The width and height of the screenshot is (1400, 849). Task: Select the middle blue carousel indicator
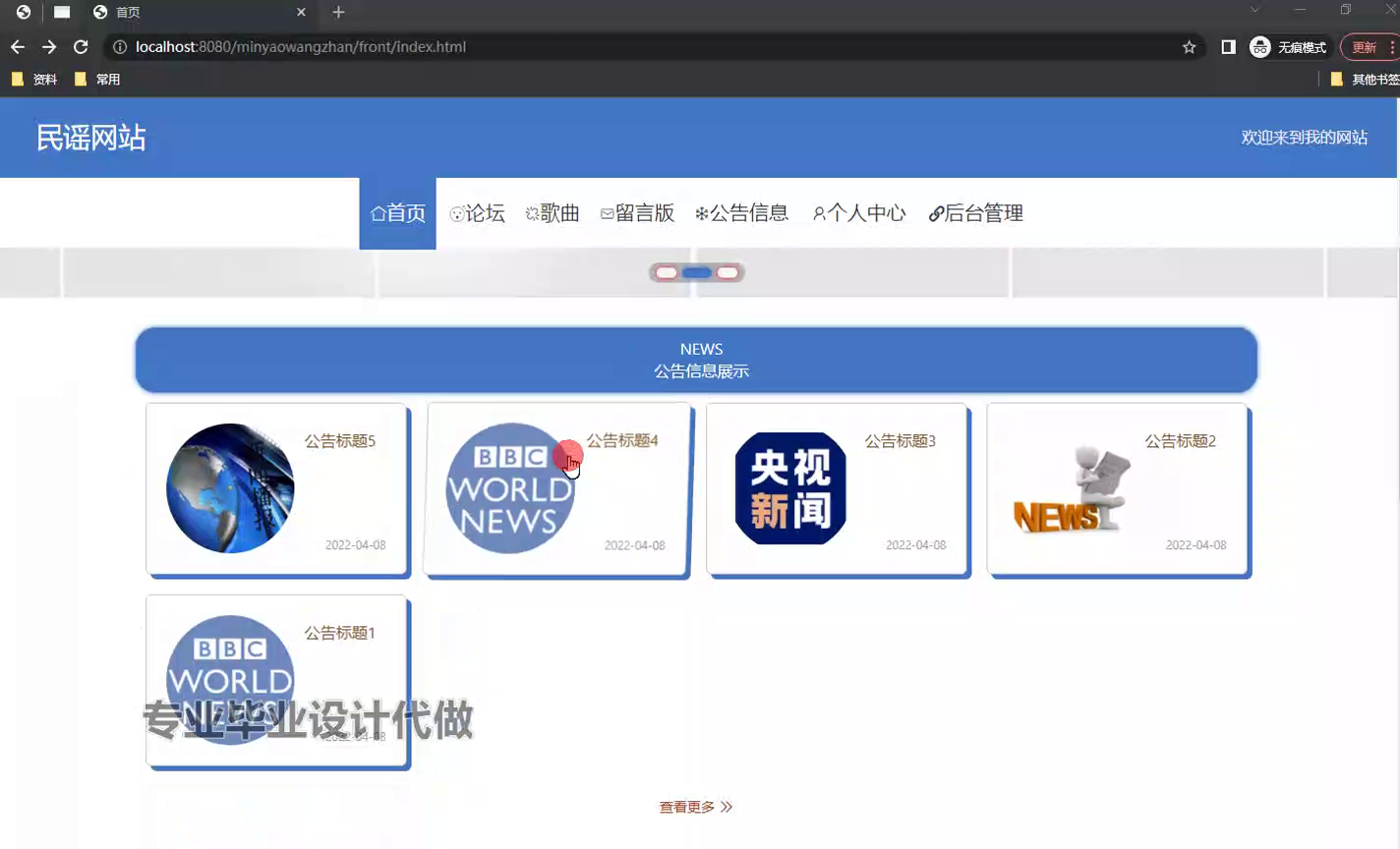[696, 273]
